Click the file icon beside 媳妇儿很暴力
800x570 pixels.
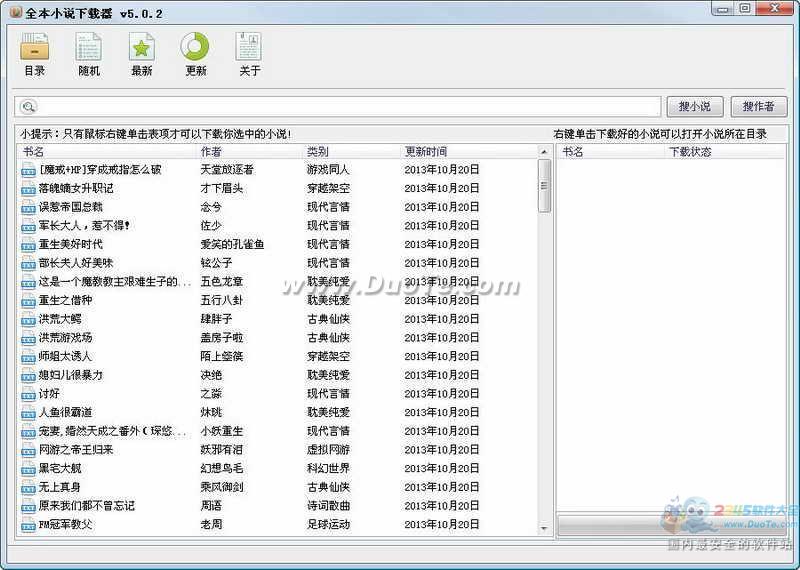[x=28, y=376]
